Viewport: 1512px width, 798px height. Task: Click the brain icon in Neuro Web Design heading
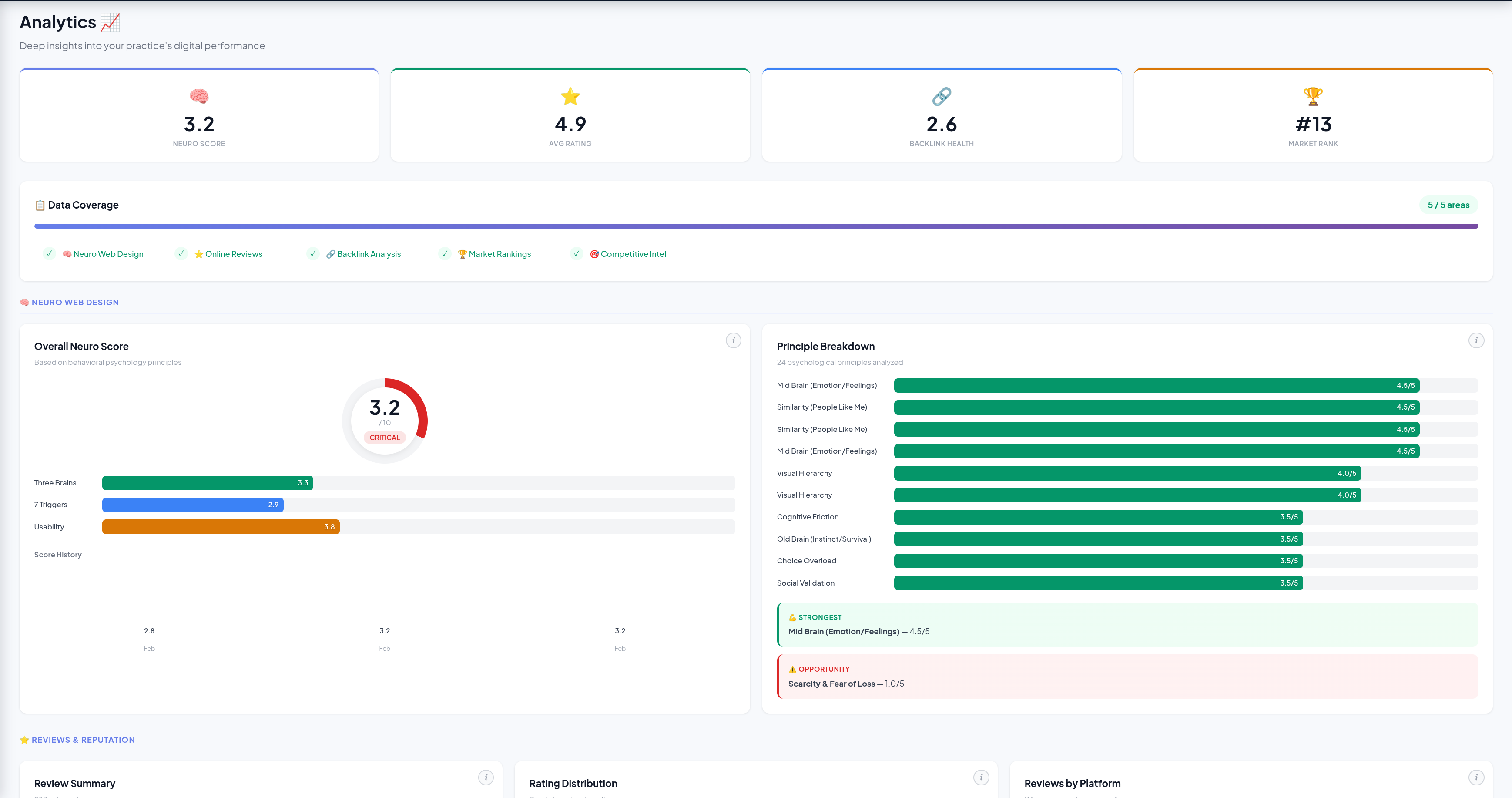point(25,303)
